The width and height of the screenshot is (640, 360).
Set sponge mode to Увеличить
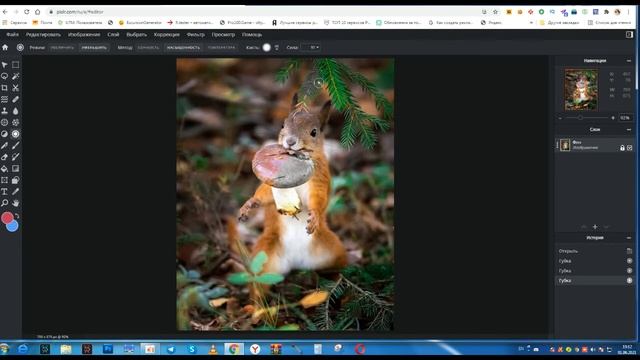click(62, 47)
